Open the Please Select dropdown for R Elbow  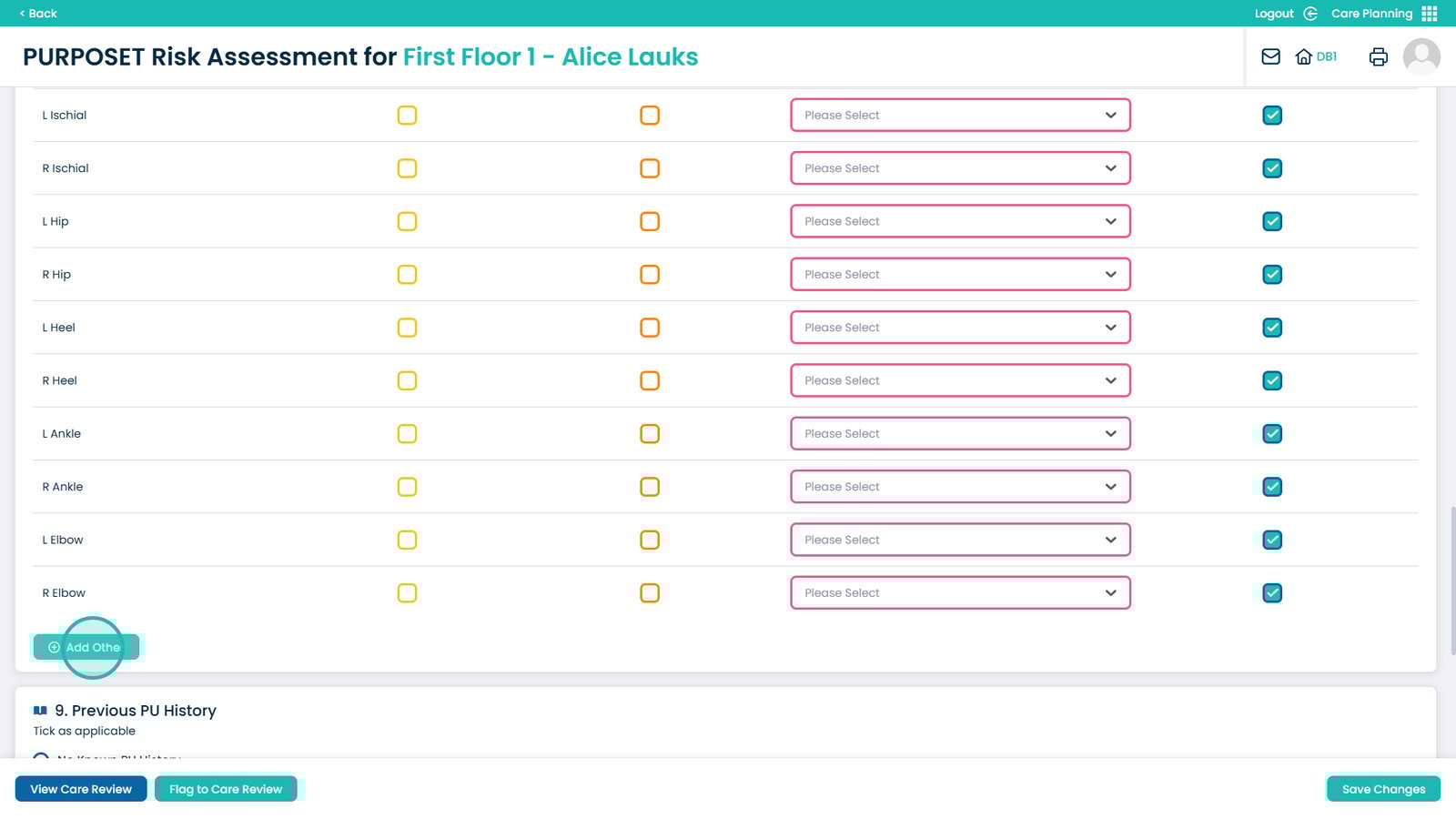tap(960, 593)
